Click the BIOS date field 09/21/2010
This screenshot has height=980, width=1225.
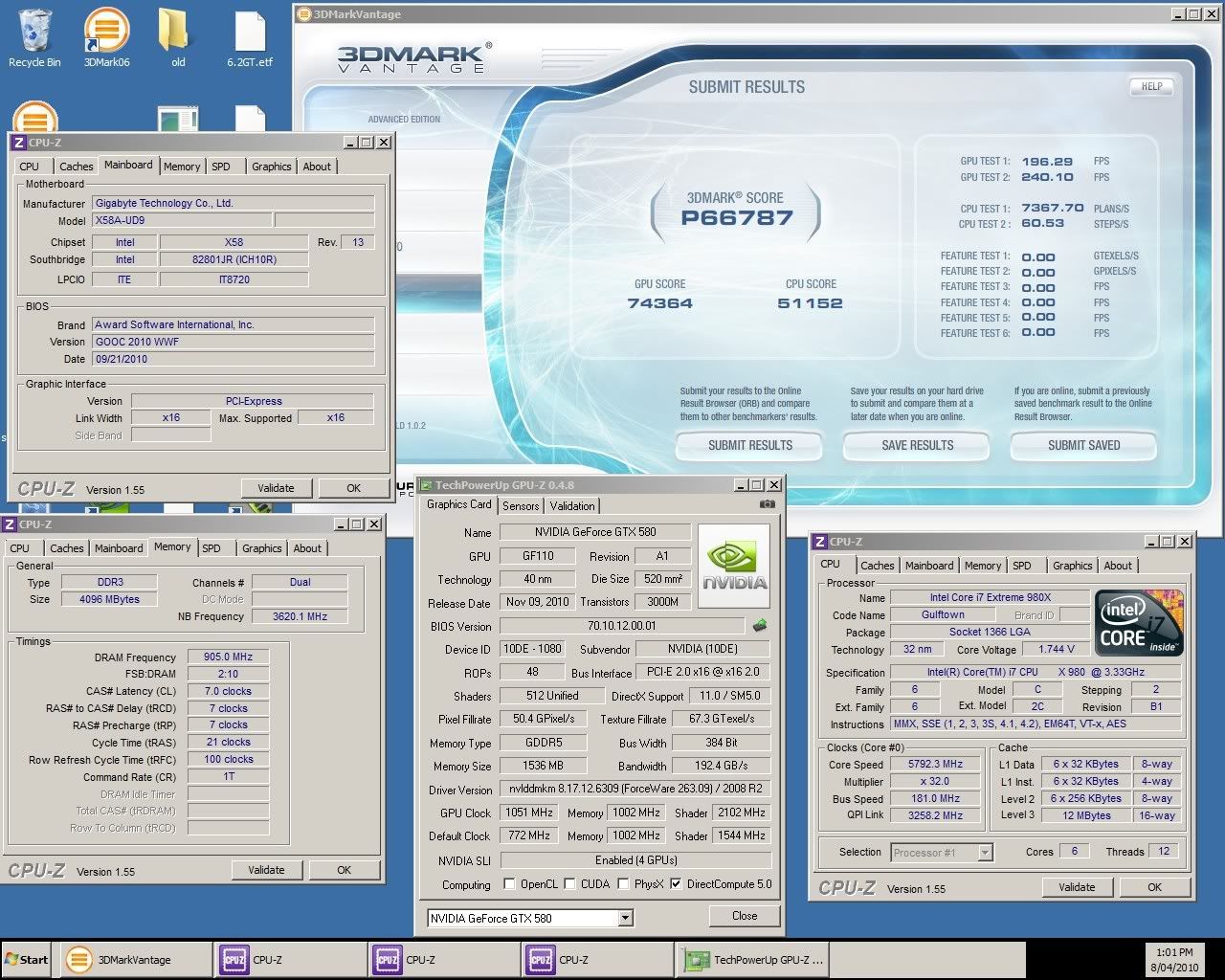tap(233, 359)
